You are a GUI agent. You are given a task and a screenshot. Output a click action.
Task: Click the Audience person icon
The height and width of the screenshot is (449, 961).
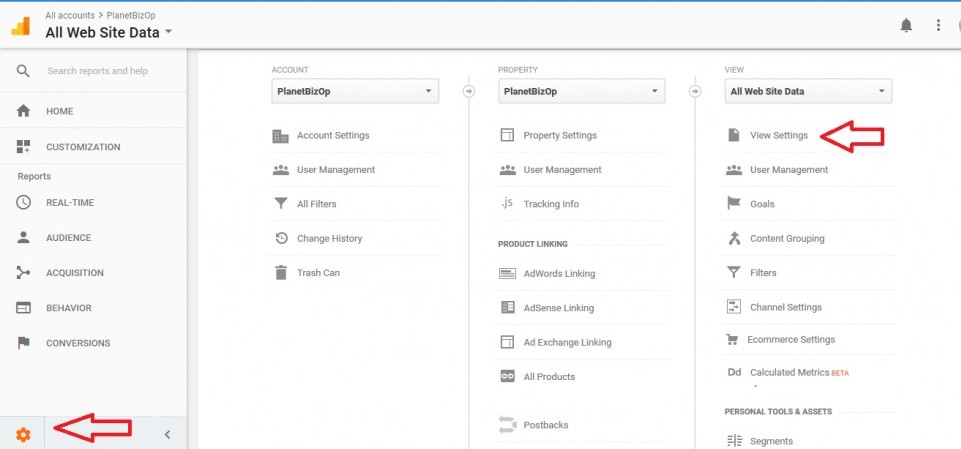click(x=23, y=238)
